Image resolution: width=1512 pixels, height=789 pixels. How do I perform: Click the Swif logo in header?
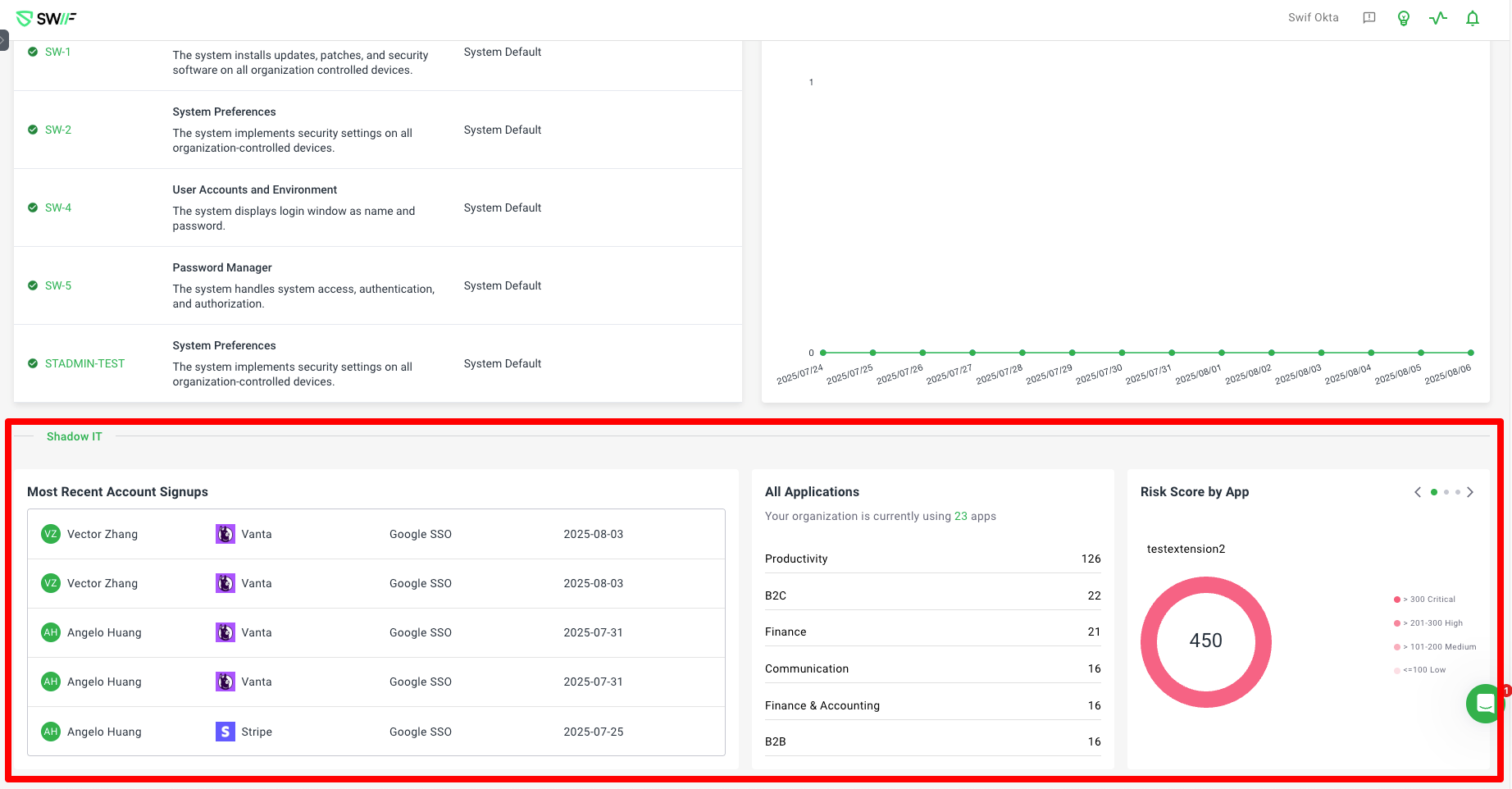click(46, 19)
